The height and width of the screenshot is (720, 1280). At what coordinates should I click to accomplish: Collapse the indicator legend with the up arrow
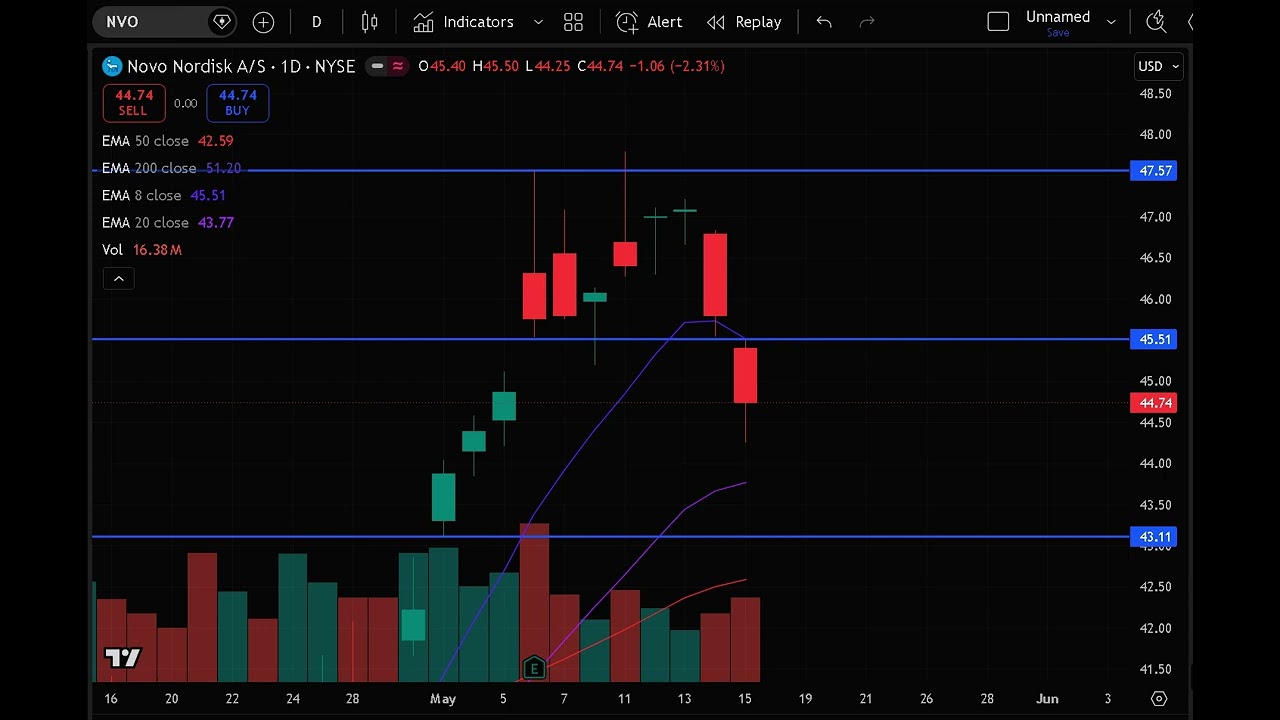118,278
